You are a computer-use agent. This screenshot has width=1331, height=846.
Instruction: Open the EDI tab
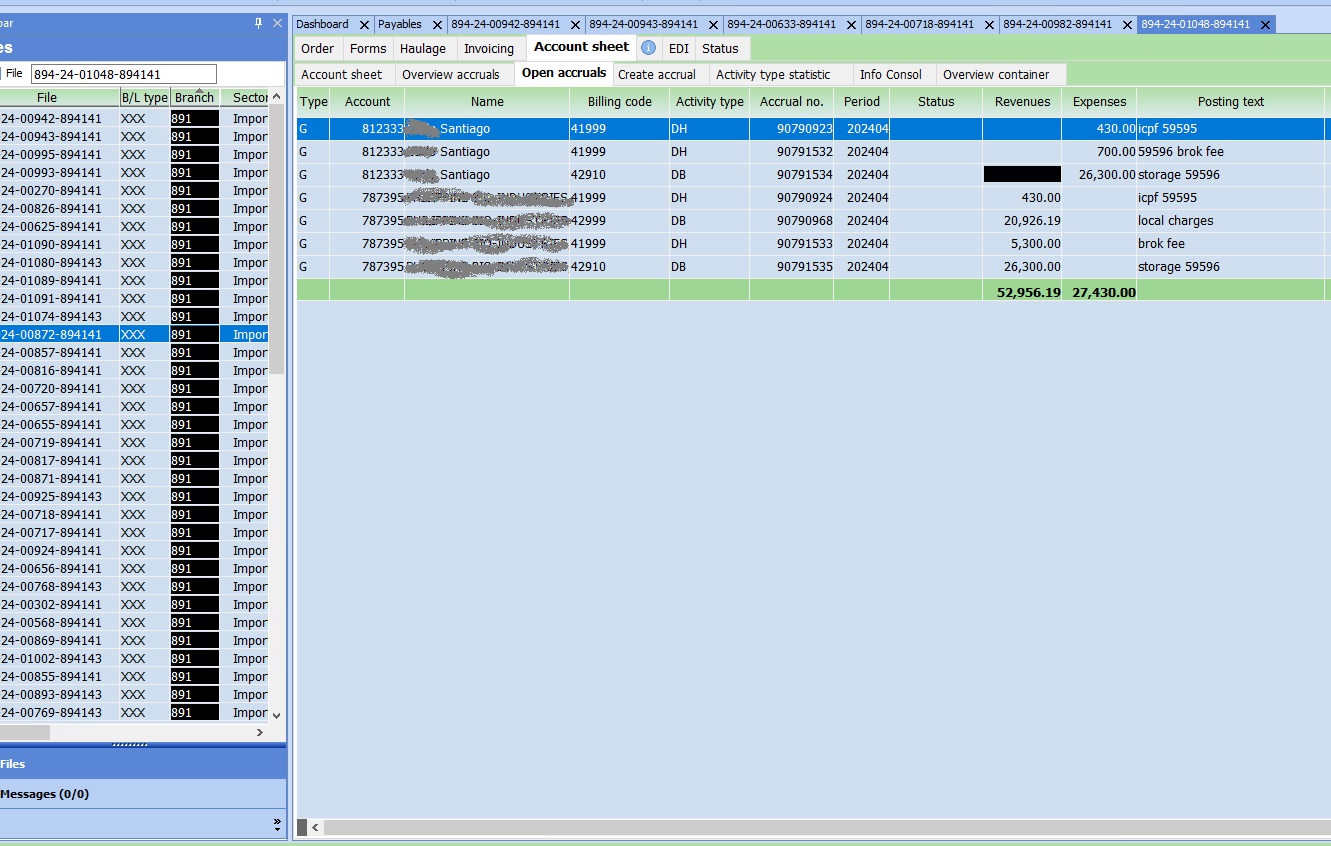click(x=679, y=48)
